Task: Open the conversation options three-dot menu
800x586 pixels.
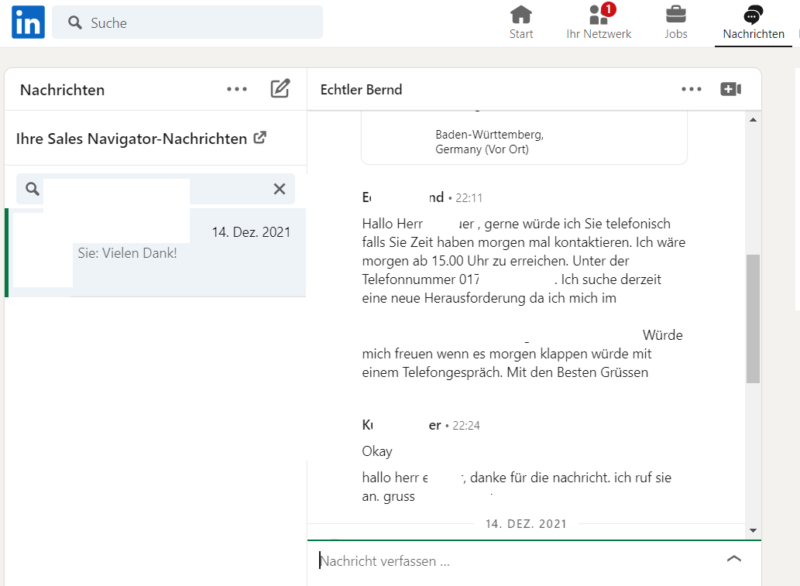Action: coord(691,88)
